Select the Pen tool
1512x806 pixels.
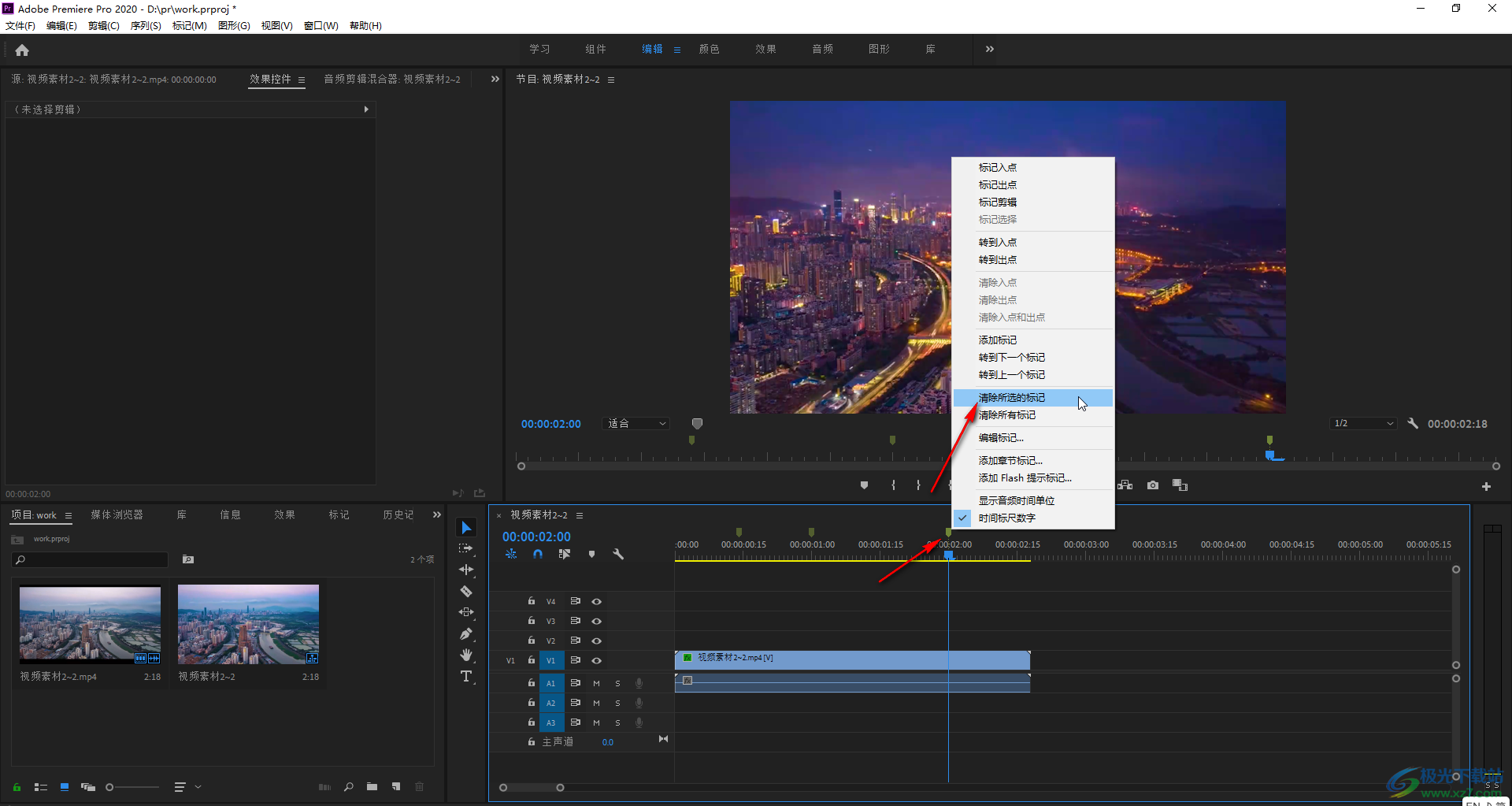466,633
